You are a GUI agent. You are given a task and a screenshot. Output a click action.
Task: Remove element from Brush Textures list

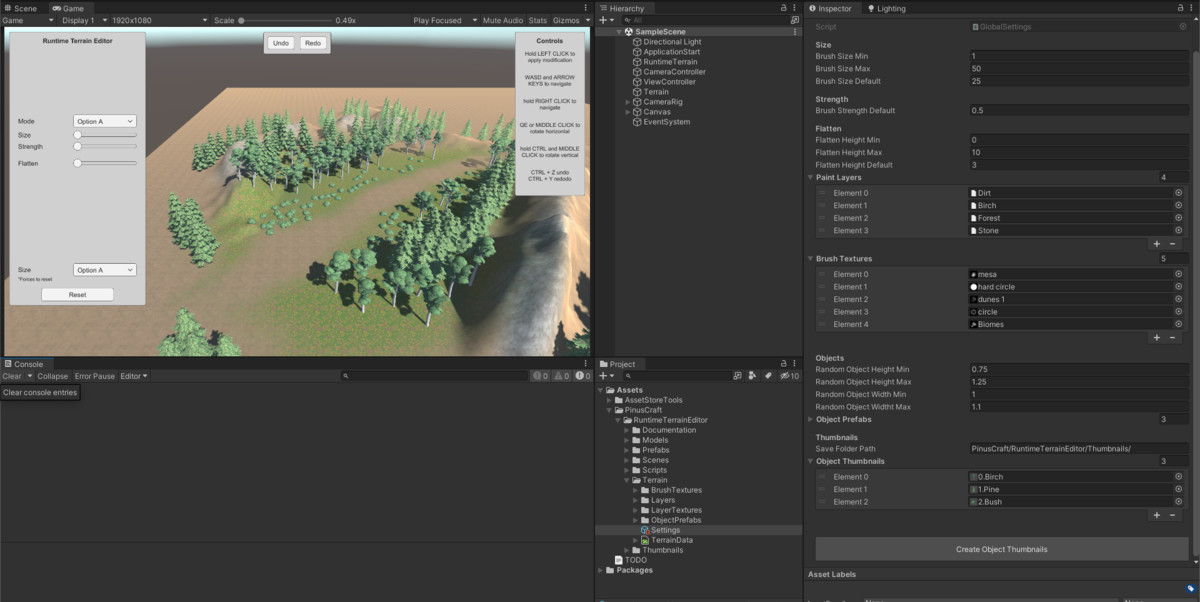[1173, 337]
